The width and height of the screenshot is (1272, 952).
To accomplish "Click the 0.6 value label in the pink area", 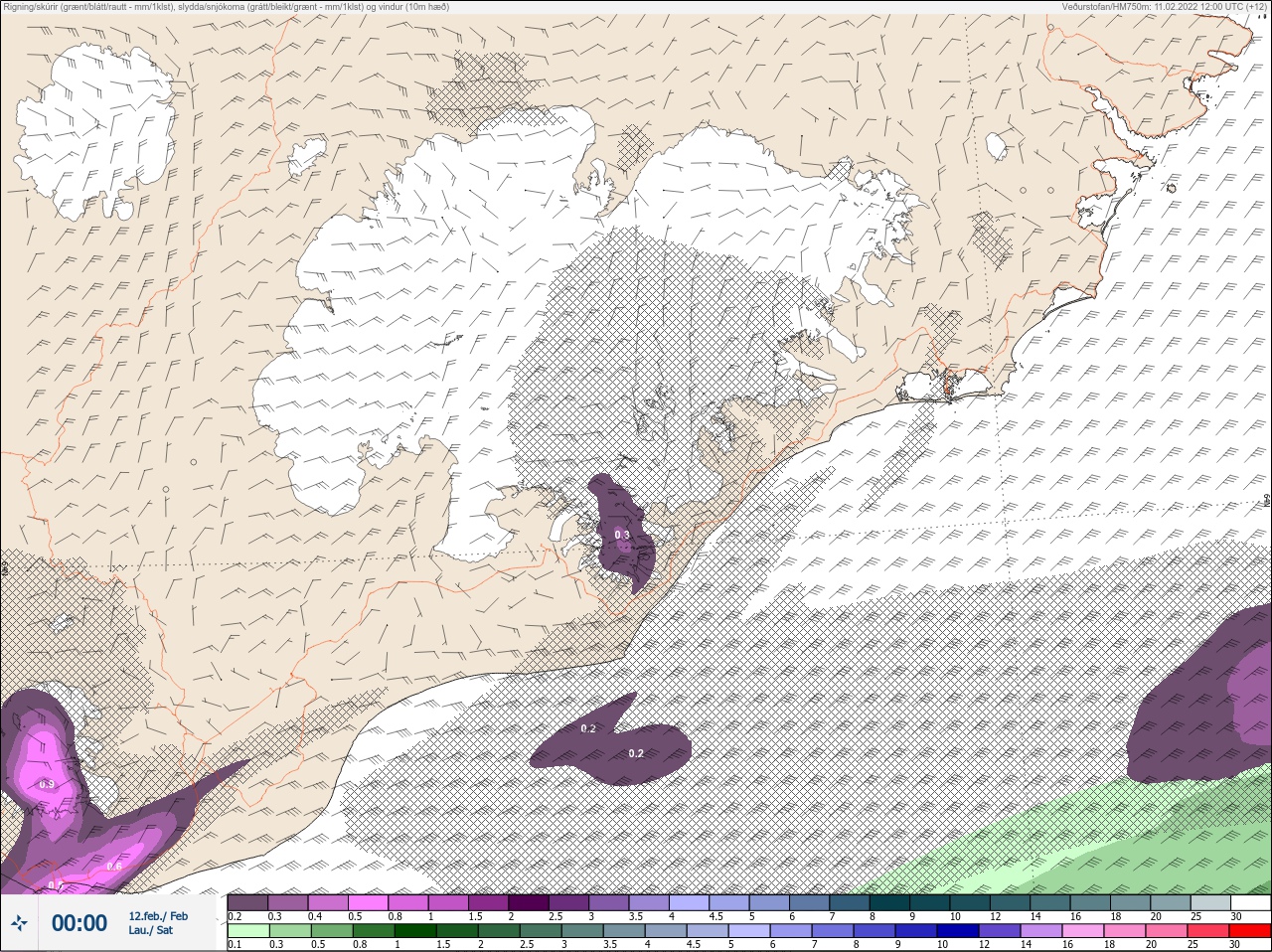I will [114, 867].
